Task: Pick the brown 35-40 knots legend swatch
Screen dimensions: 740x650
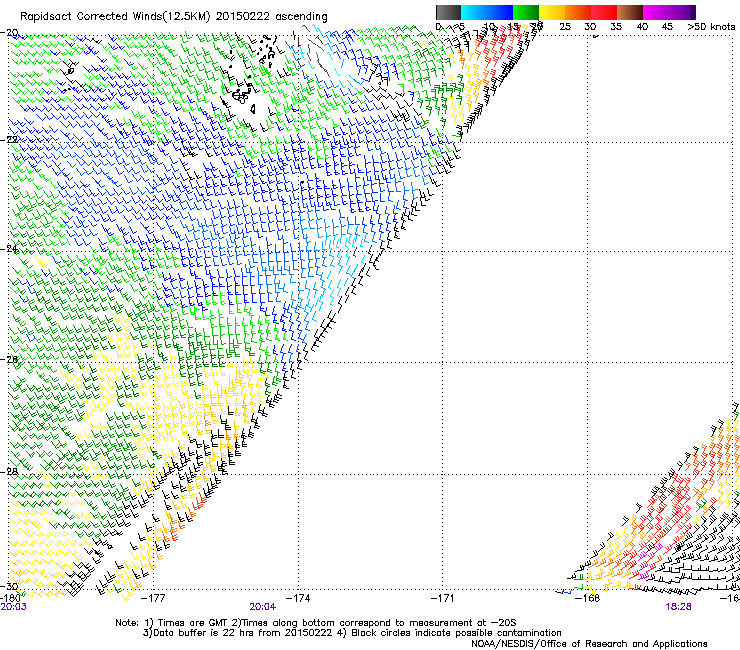Action: tap(629, 12)
